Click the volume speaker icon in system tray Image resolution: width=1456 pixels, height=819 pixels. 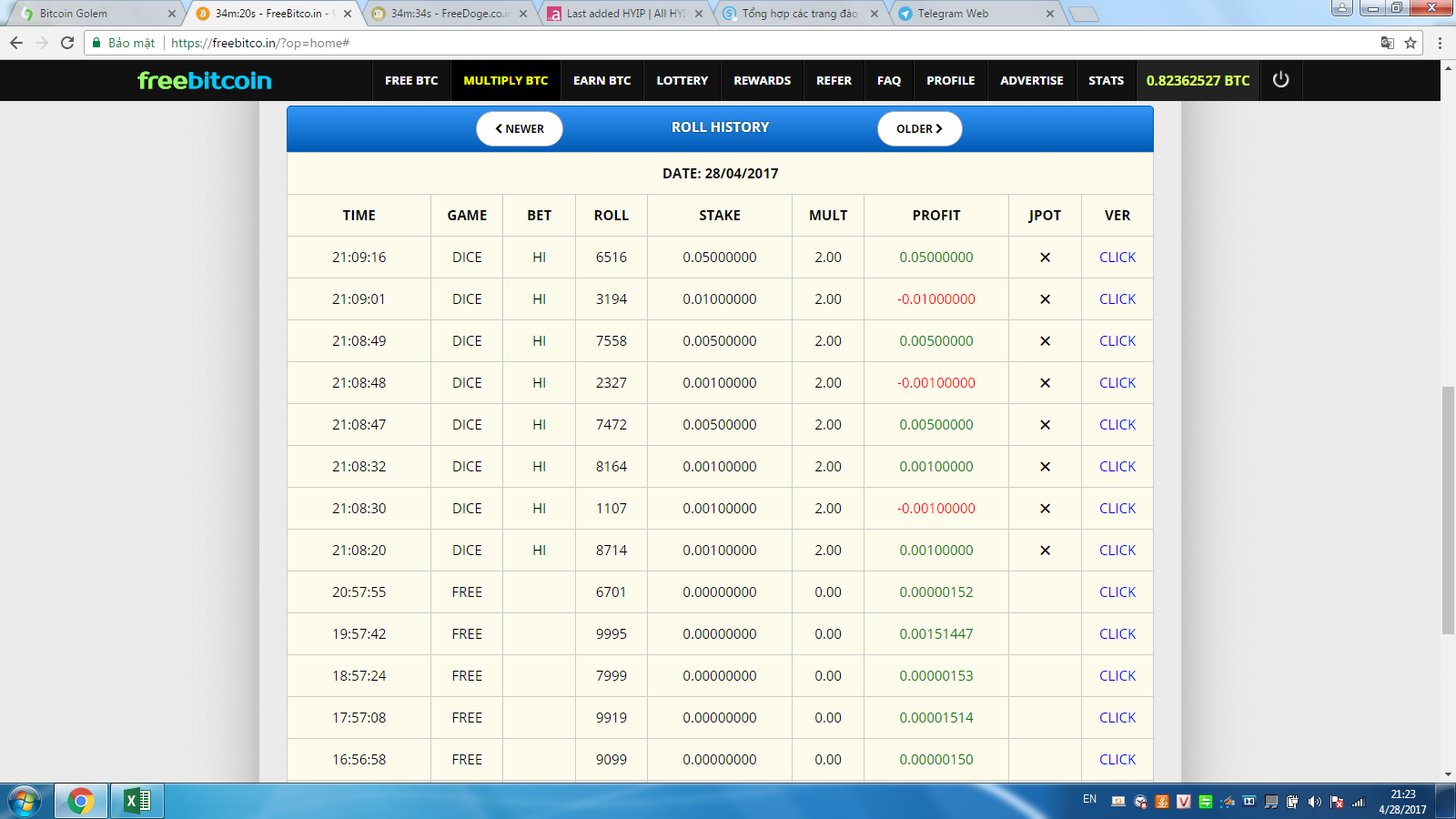click(1314, 802)
